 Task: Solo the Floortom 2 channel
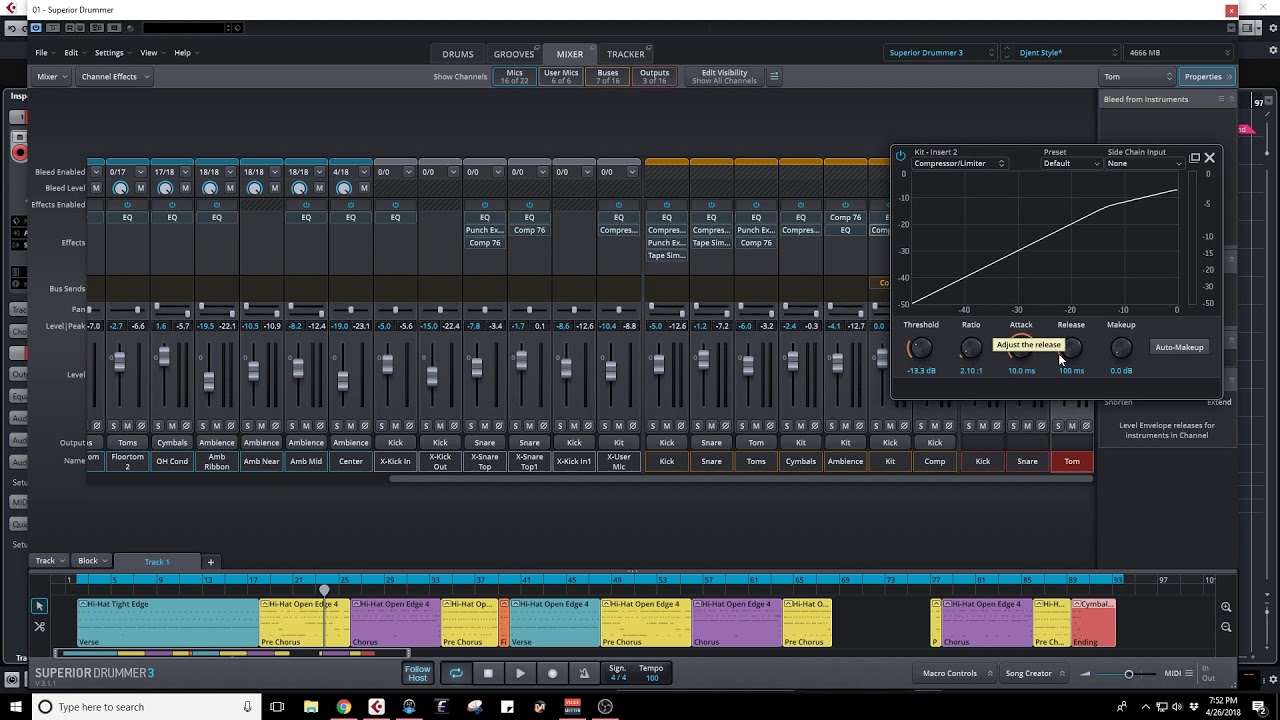[113, 426]
